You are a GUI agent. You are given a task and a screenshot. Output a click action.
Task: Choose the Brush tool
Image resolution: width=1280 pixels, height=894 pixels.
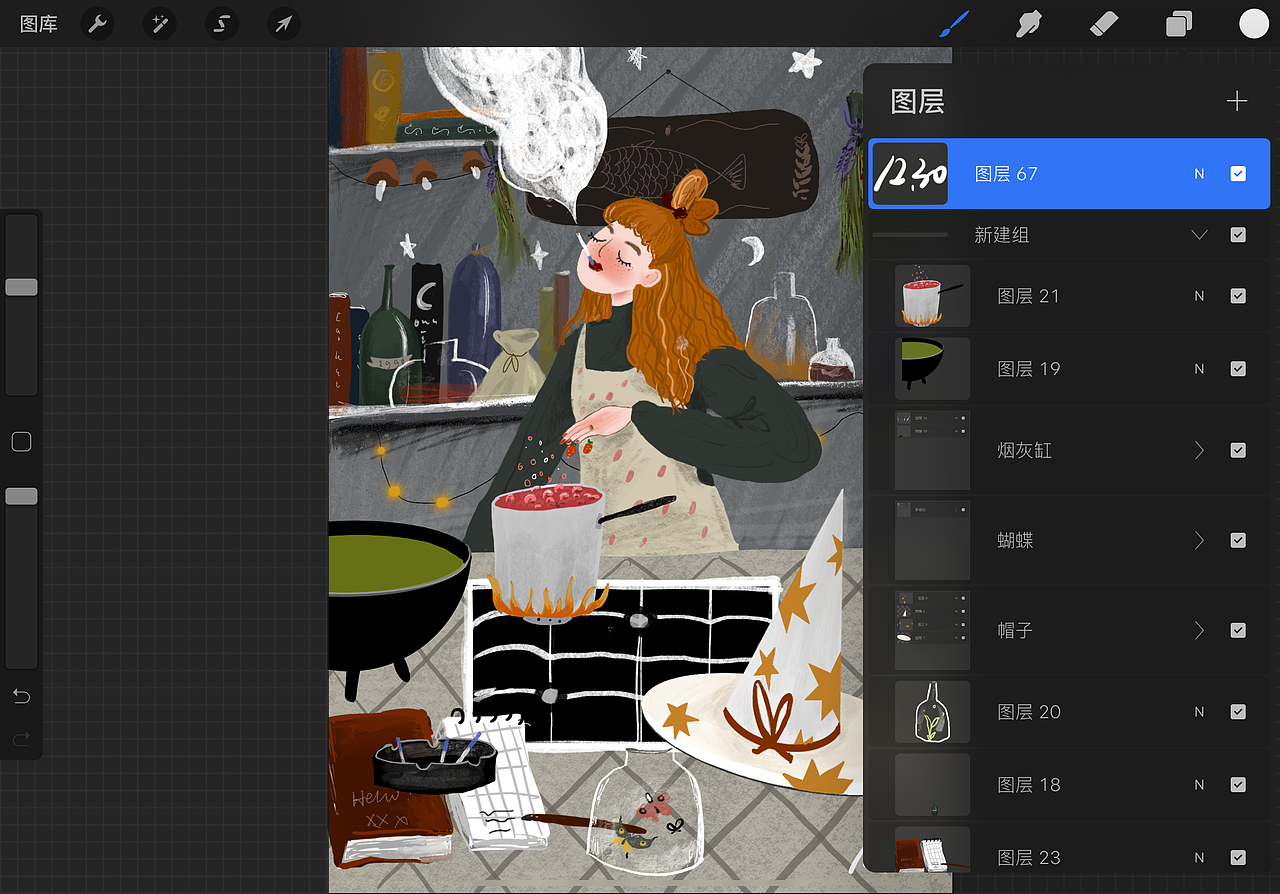click(x=953, y=23)
